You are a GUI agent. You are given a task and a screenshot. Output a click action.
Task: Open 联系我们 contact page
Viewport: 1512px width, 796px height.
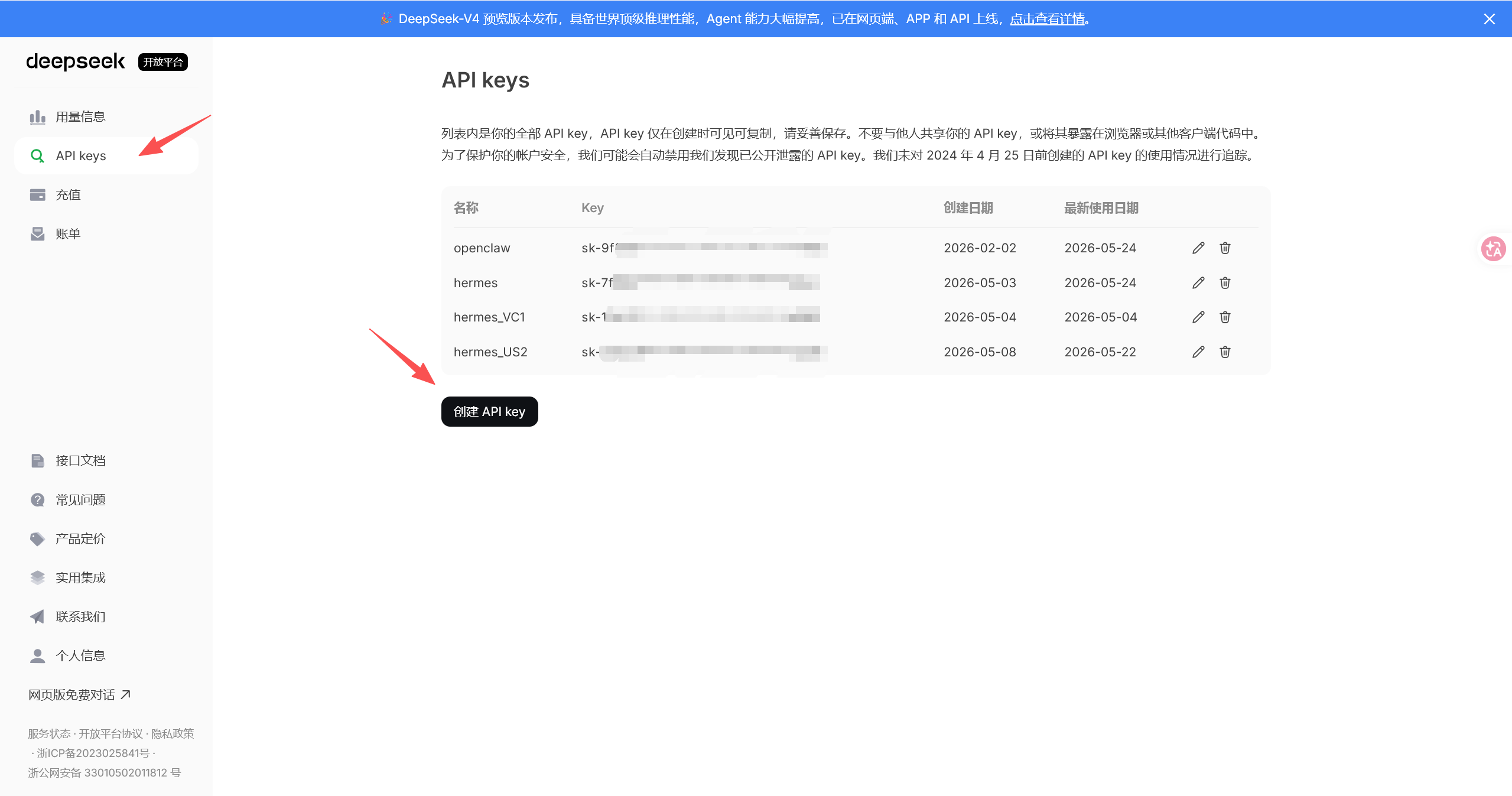click(x=106, y=617)
